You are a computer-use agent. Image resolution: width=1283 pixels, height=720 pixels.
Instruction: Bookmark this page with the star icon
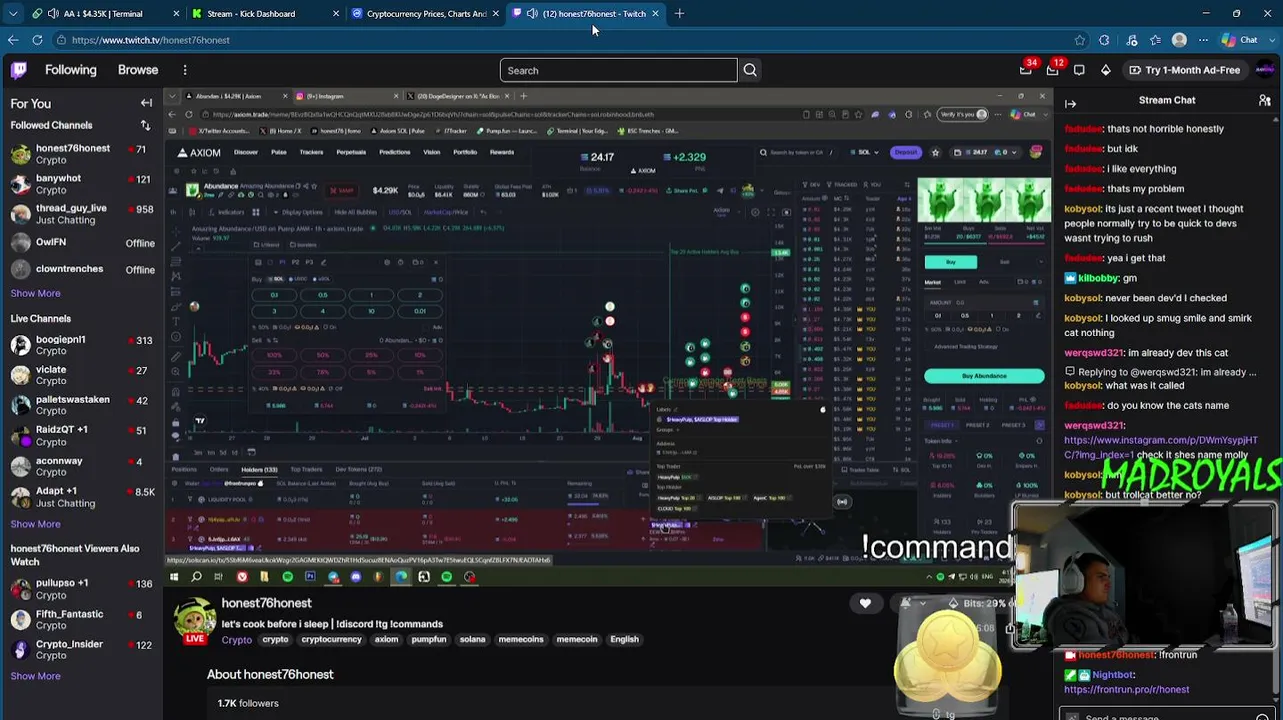[x=1080, y=40]
